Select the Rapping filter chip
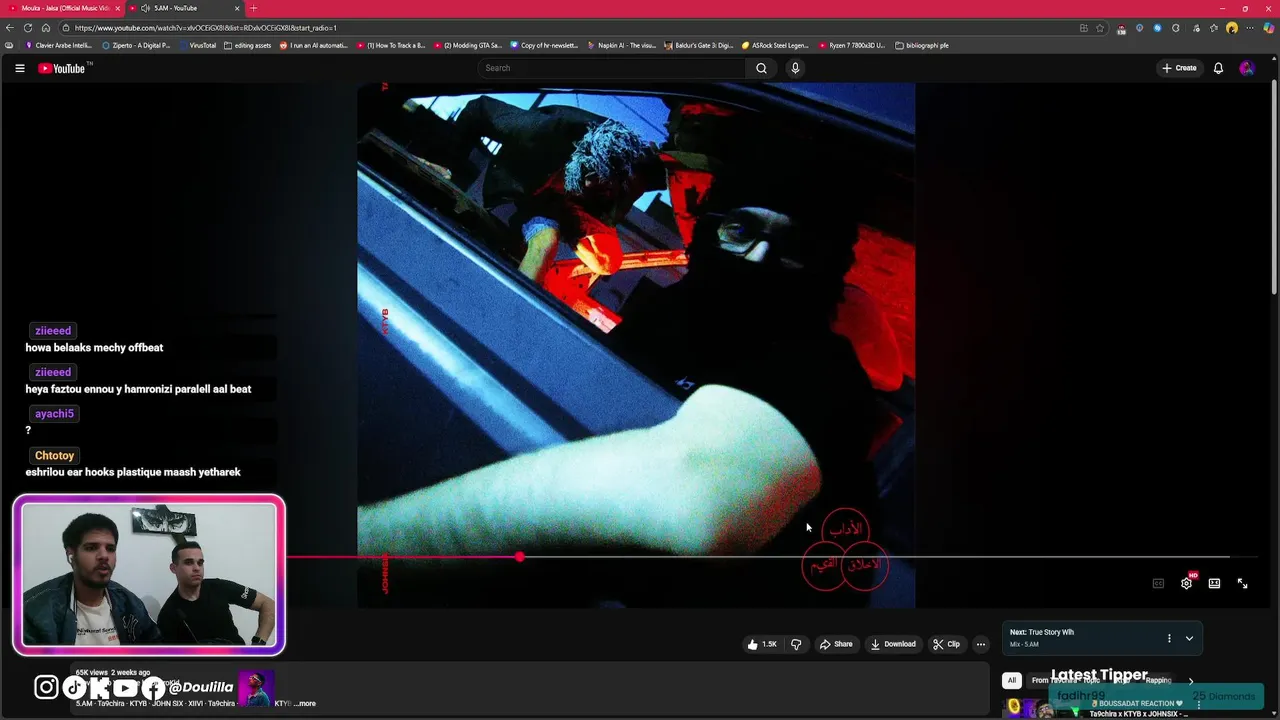Image resolution: width=1280 pixels, height=720 pixels. pyautogui.click(x=1158, y=680)
